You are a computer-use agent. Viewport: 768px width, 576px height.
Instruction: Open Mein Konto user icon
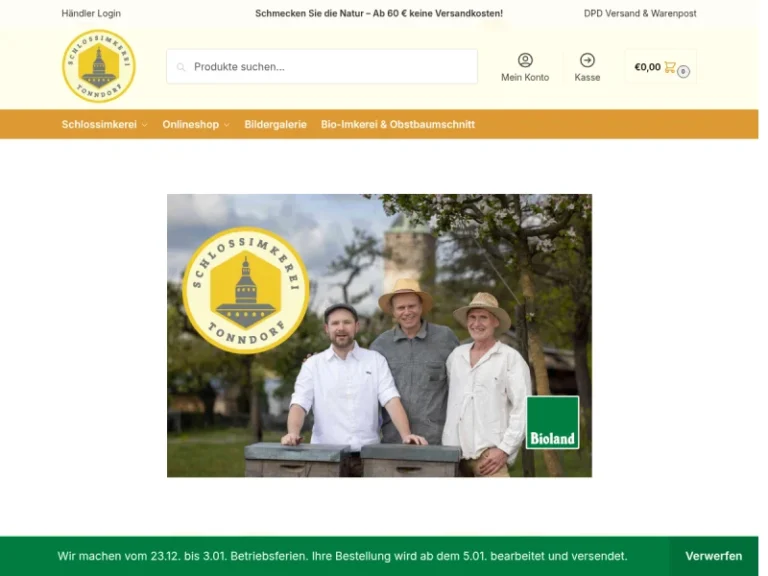pyautogui.click(x=525, y=60)
